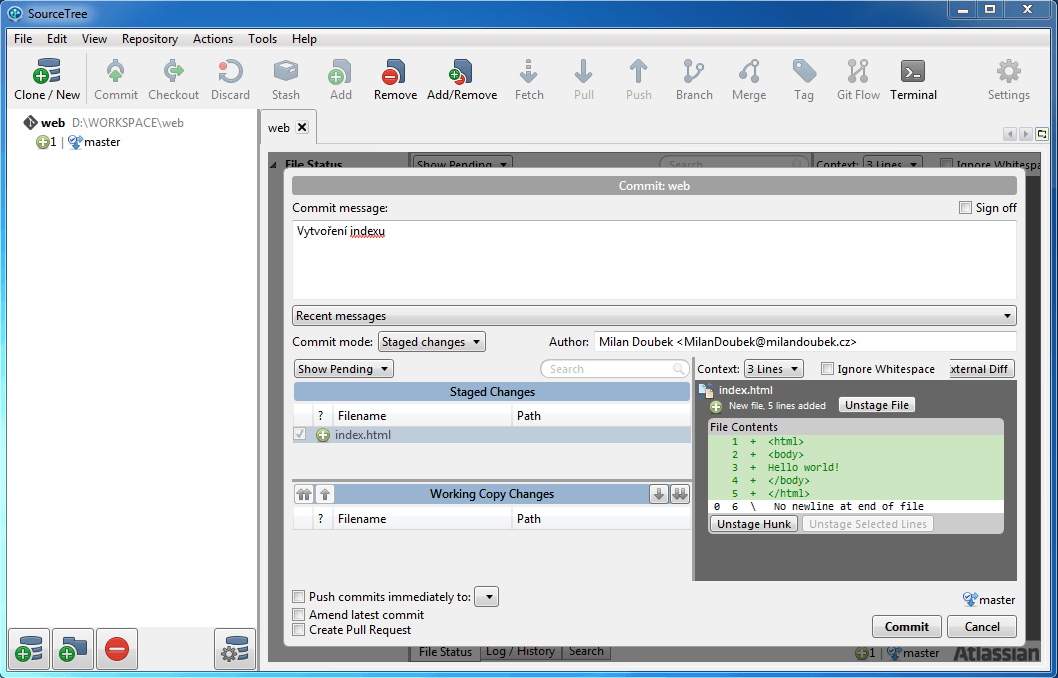Viewport: 1058px width, 678px height.
Task: Select the Add/Remove toolbar icon
Action: 462,79
